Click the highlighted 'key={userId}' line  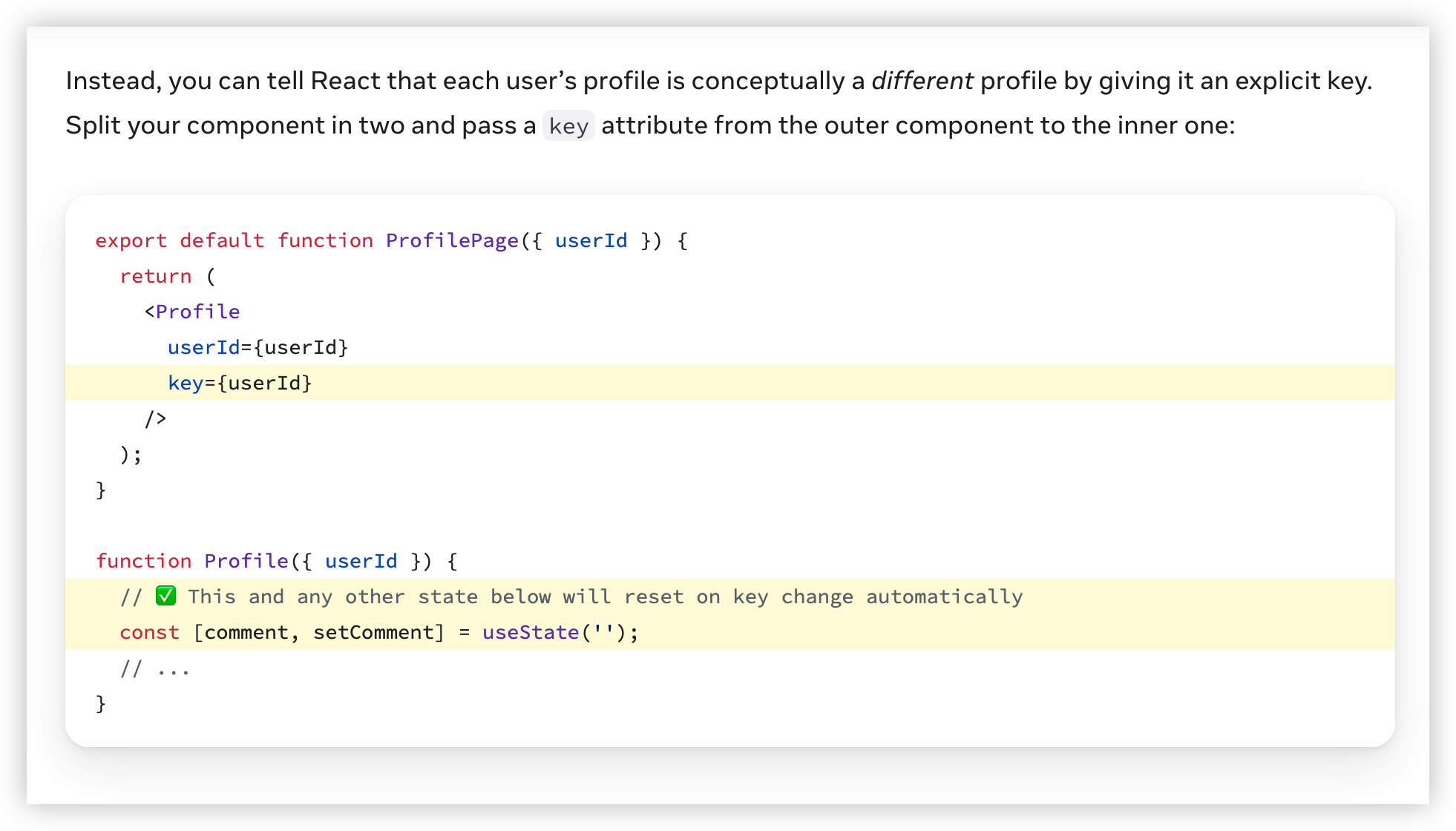click(x=240, y=383)
